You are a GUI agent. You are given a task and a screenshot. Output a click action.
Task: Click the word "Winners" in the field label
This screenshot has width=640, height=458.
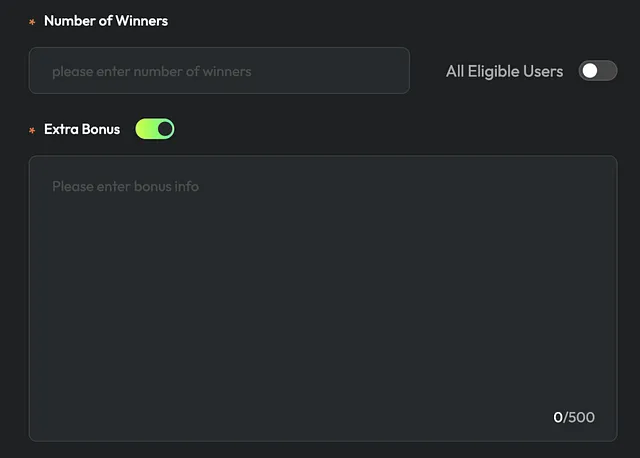point(140,21)
